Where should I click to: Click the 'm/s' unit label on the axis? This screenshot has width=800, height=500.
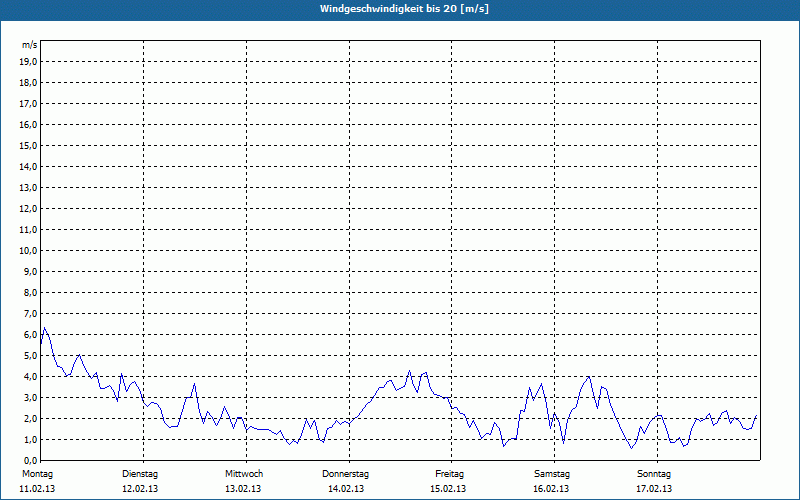pyautogui.click(x=30, y=45)
